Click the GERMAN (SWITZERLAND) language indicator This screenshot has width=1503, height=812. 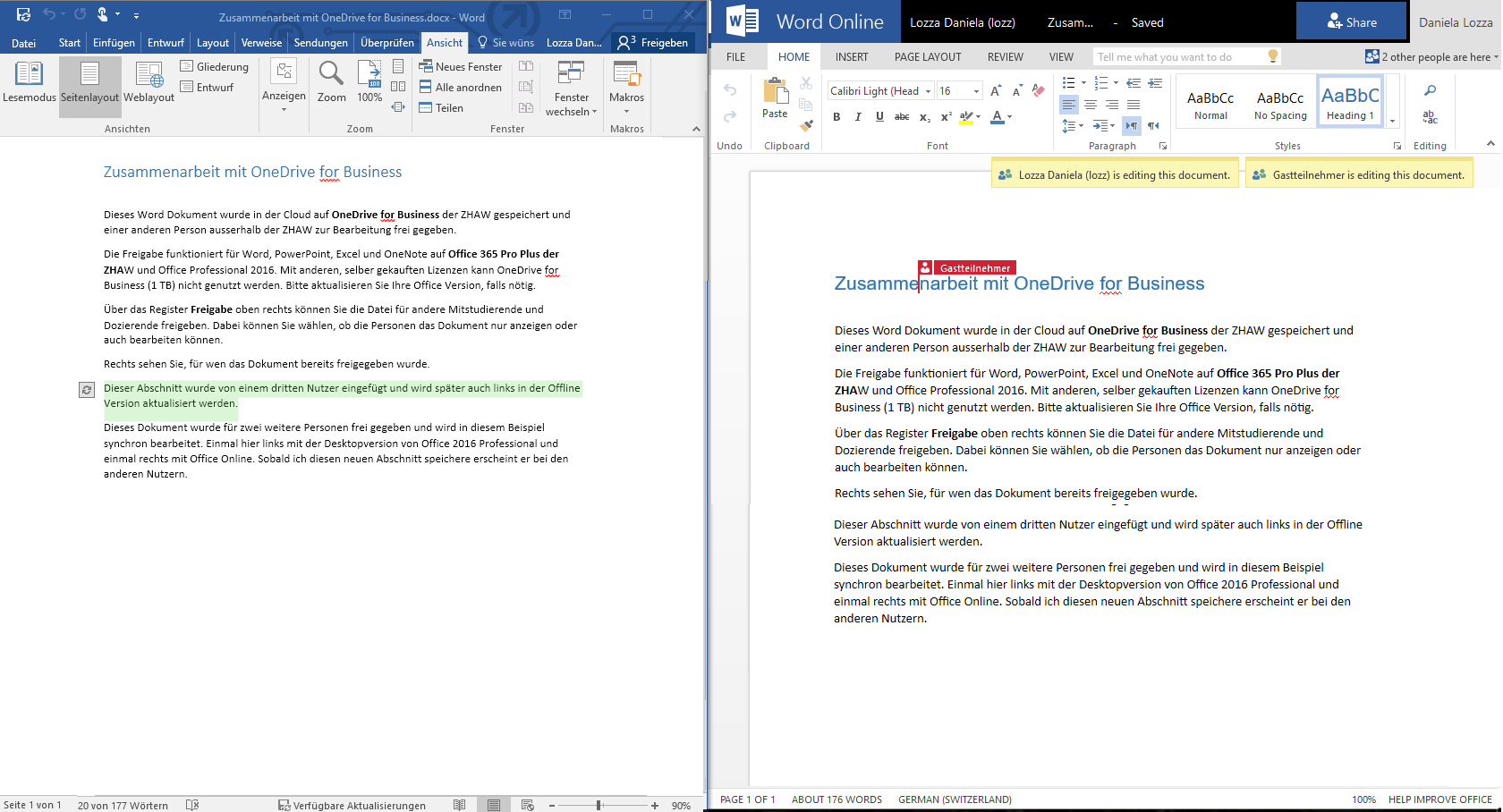point(955,799)
